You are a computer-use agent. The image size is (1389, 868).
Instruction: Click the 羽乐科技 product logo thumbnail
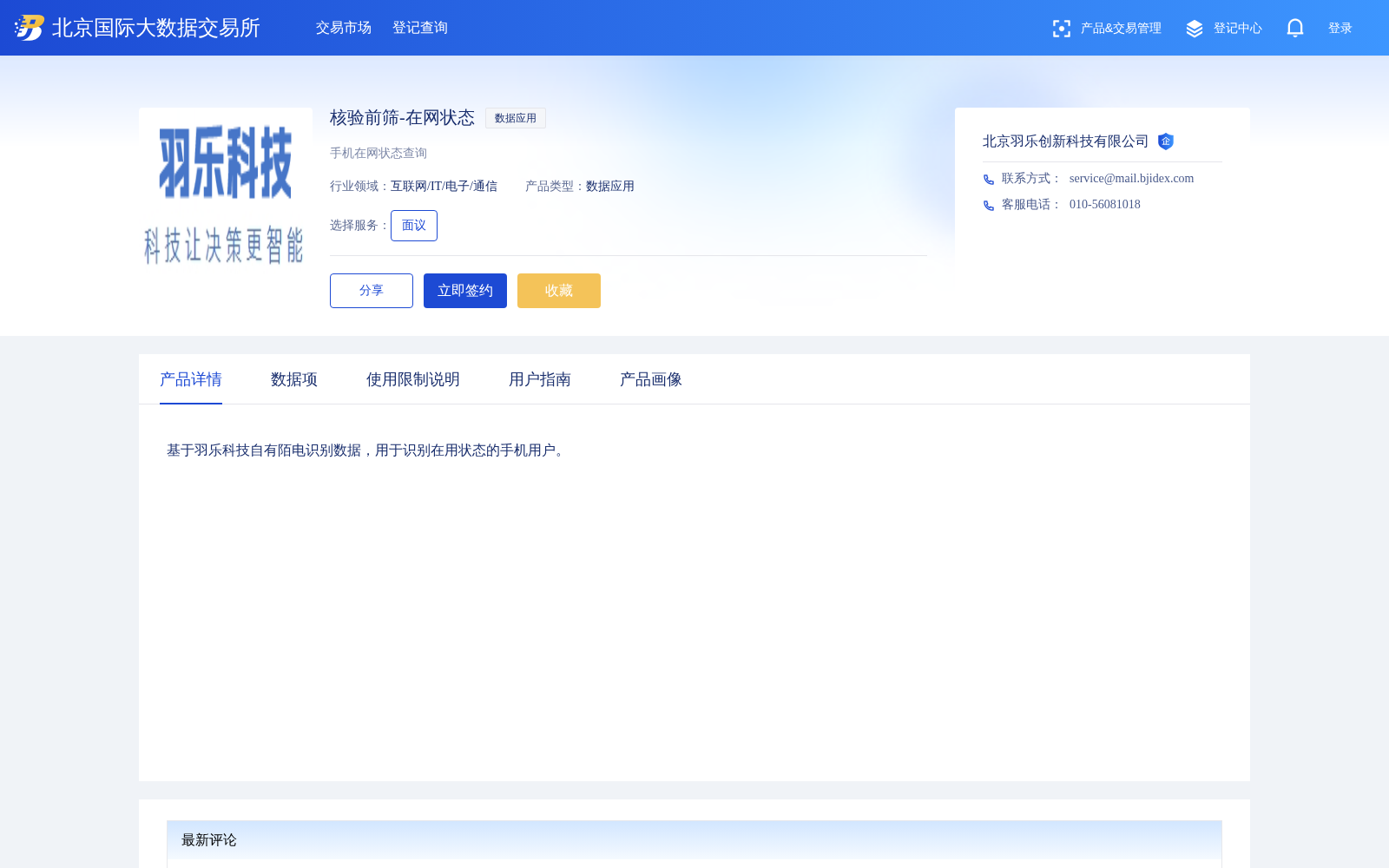pyautogui.click(x=226, y=194)
